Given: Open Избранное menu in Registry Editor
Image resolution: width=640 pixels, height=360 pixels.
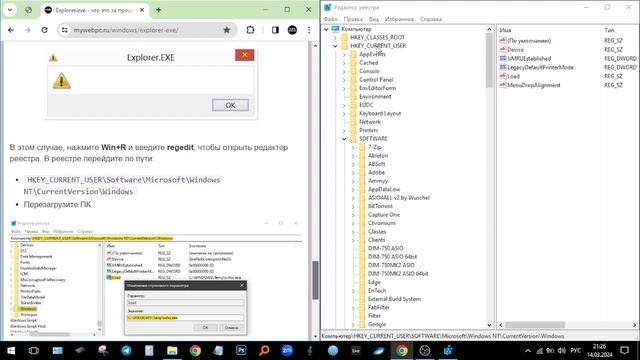Looking at the screenshot, I should (x=399, y=19).
